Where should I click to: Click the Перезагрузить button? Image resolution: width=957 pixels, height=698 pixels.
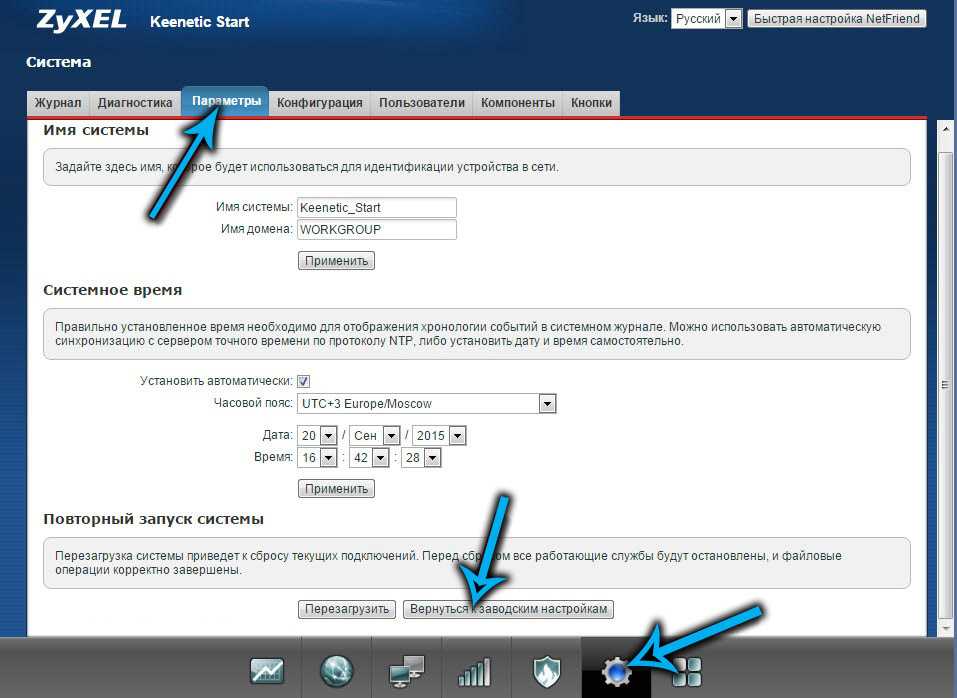click(x=346, y=609)
